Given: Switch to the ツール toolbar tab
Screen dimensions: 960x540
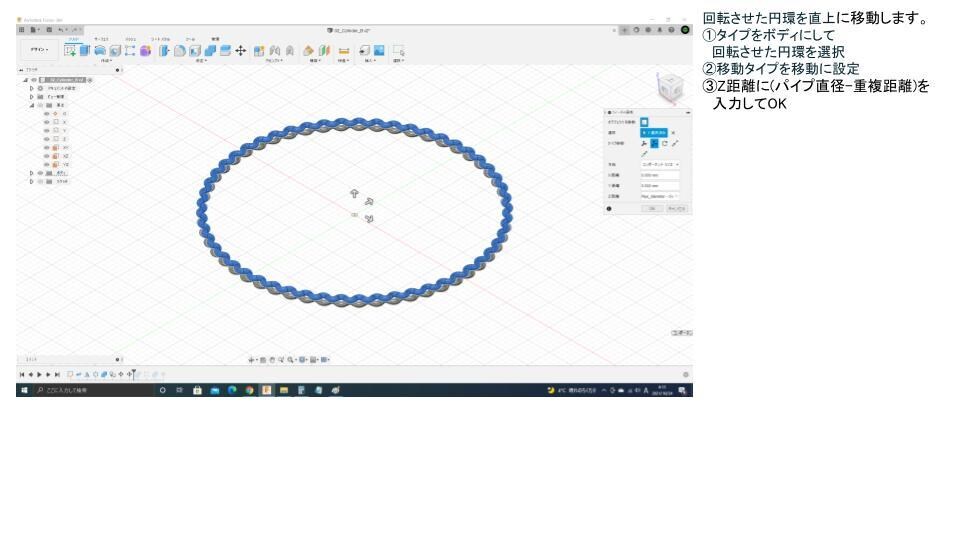Looking at the screenshot, I should tap(190, 39).
